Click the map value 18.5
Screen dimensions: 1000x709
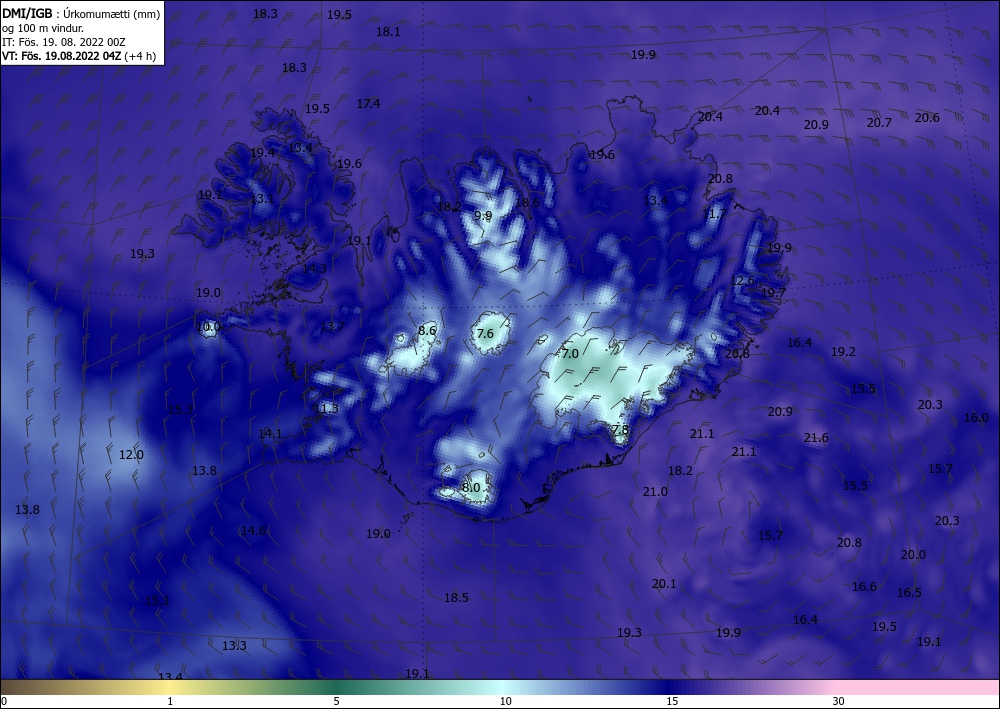tap(456, 597)
